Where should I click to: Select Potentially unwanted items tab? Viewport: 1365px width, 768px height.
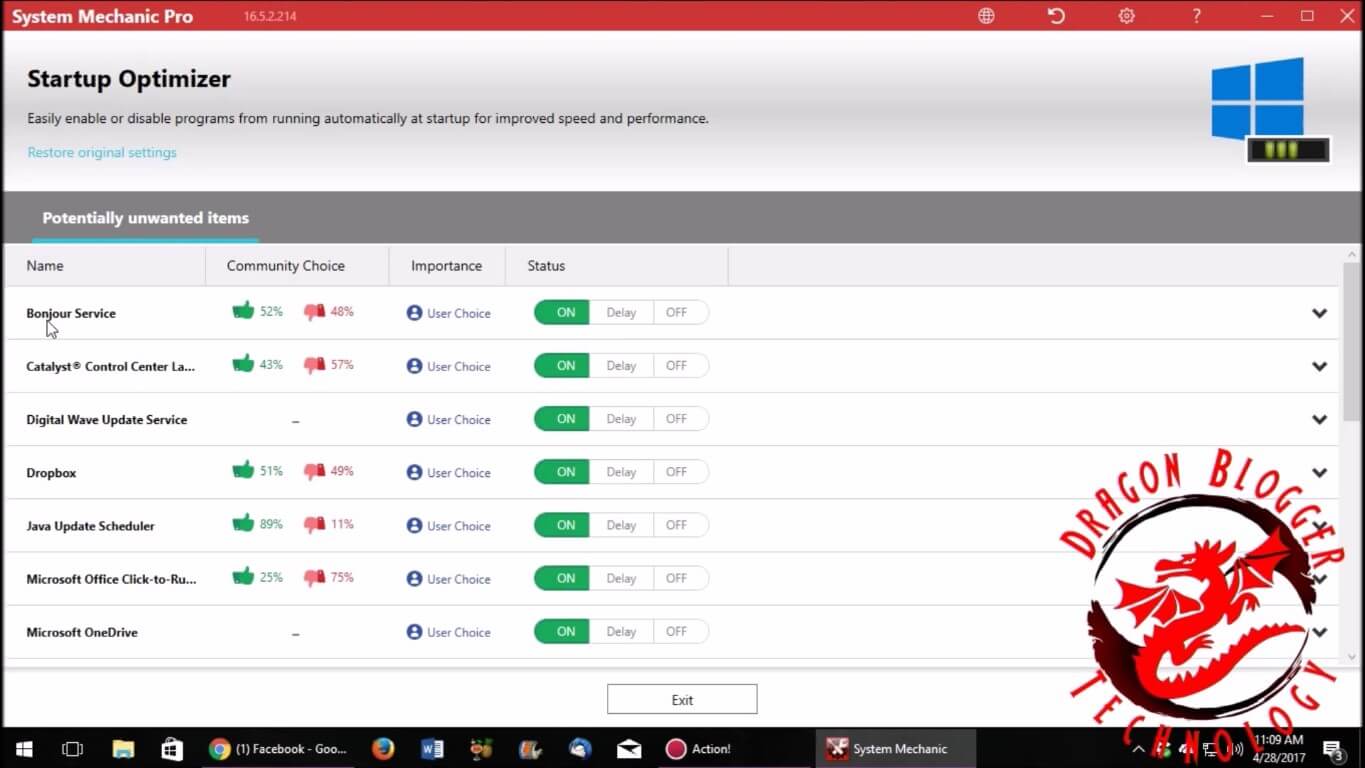coord(146,218)
